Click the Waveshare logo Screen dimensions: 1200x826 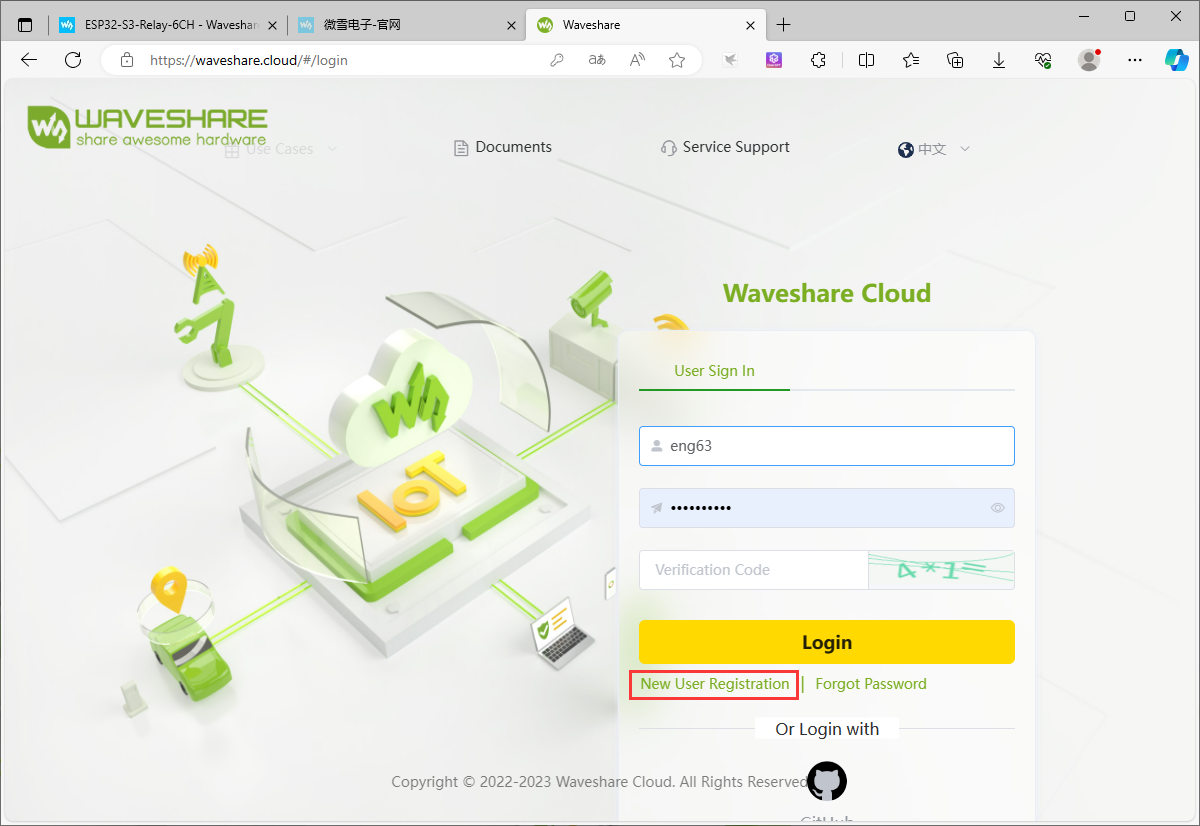[147, 127]
